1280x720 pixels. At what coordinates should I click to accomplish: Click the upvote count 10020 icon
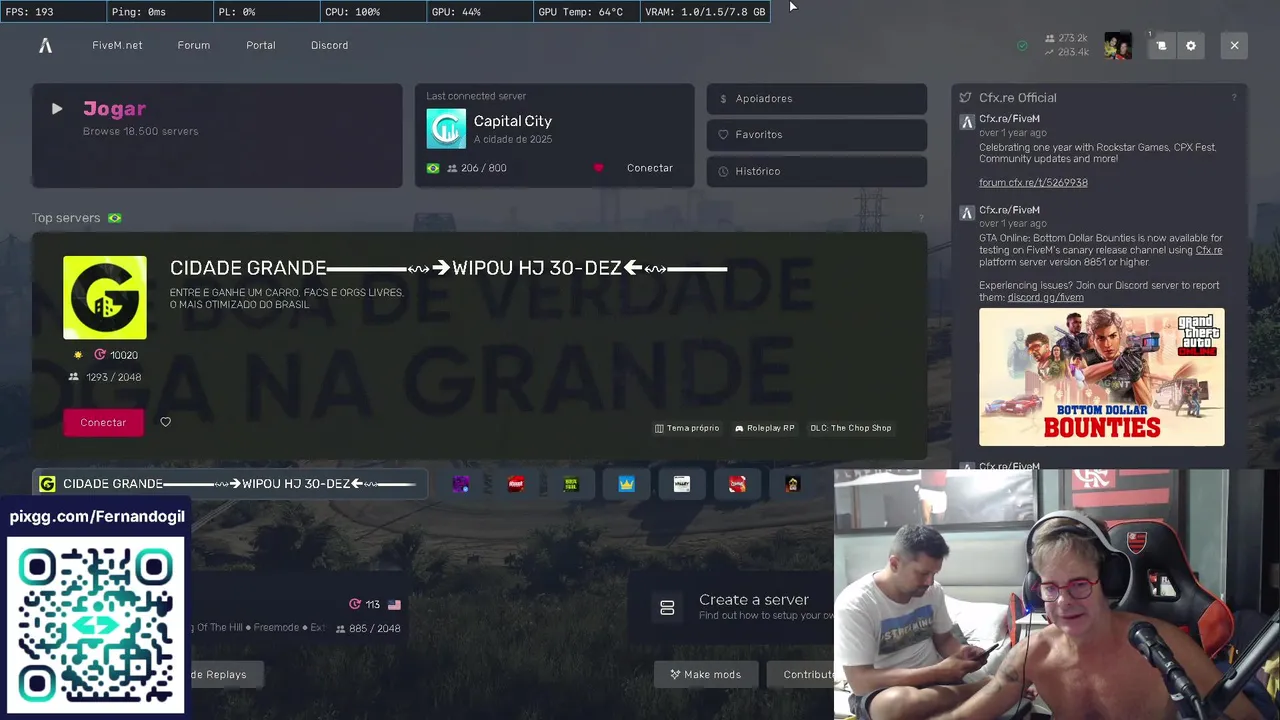pos(100,355)
